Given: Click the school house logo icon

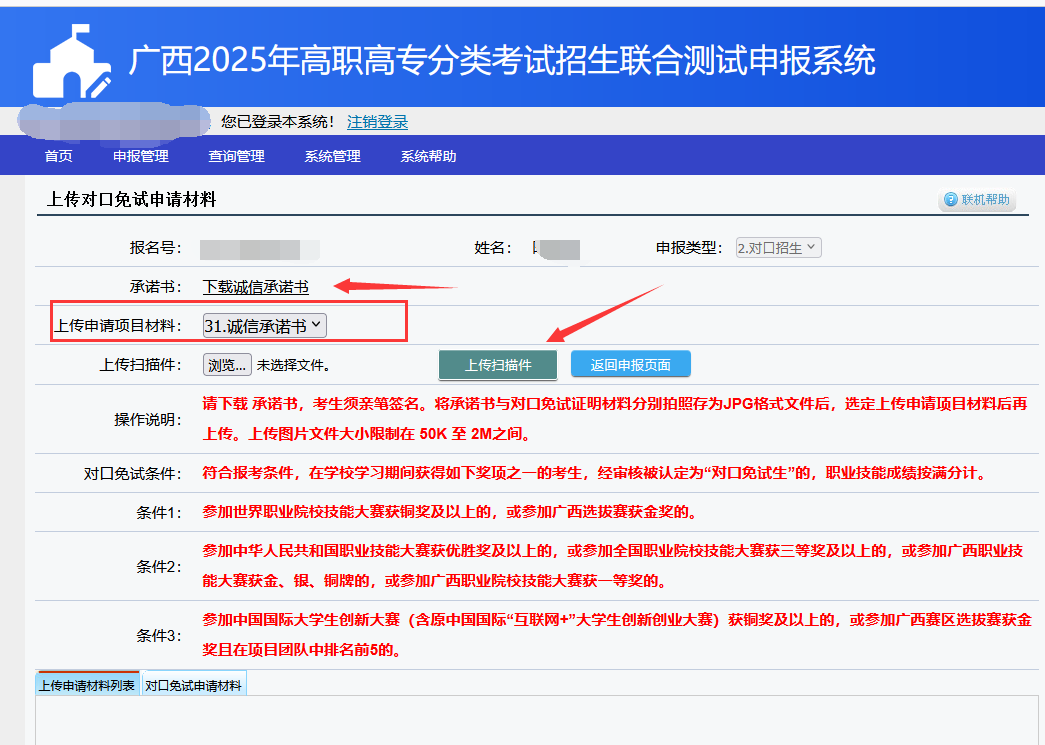Looking at the screenshot, I should [72, 64].
